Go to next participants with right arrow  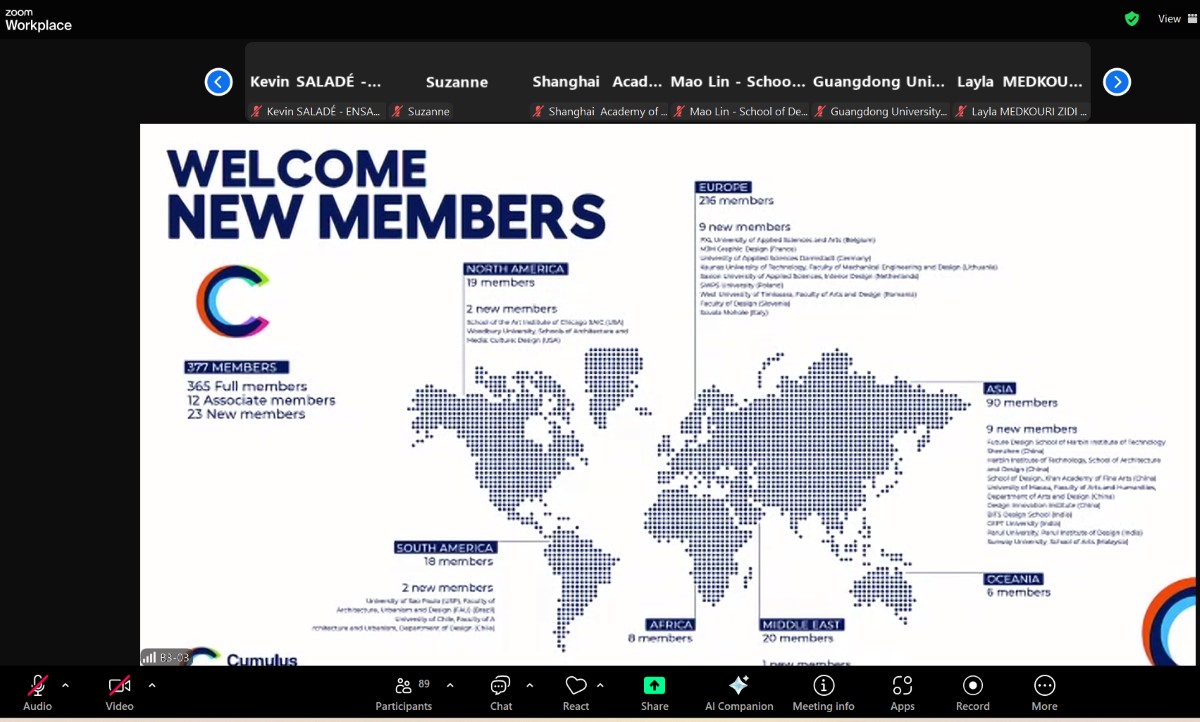[x=1117, y=82]
